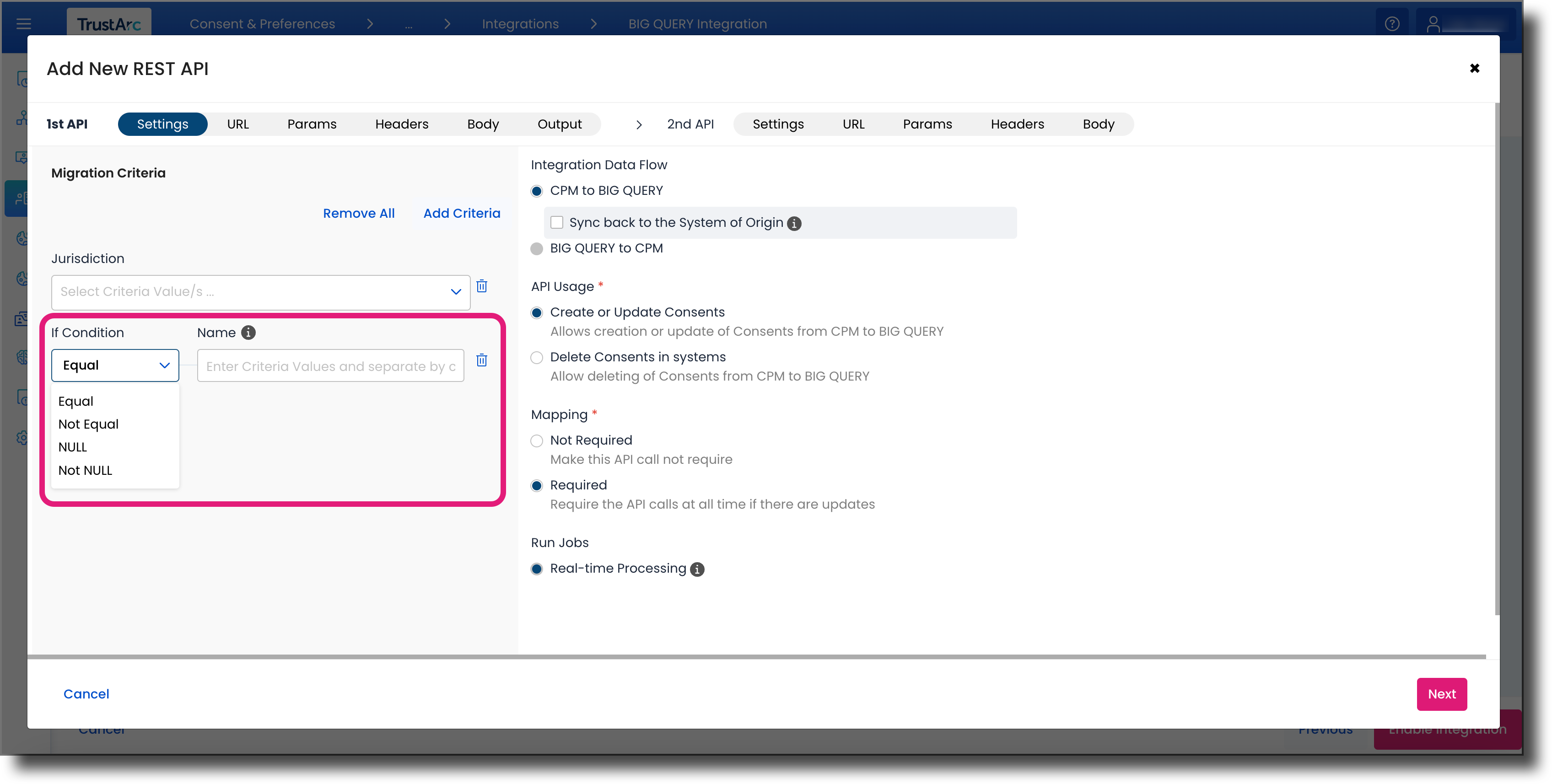Open the hamburger menu icon
Image resolution: width=1552 pixels, height=784 pixels.
click(23, 24)
